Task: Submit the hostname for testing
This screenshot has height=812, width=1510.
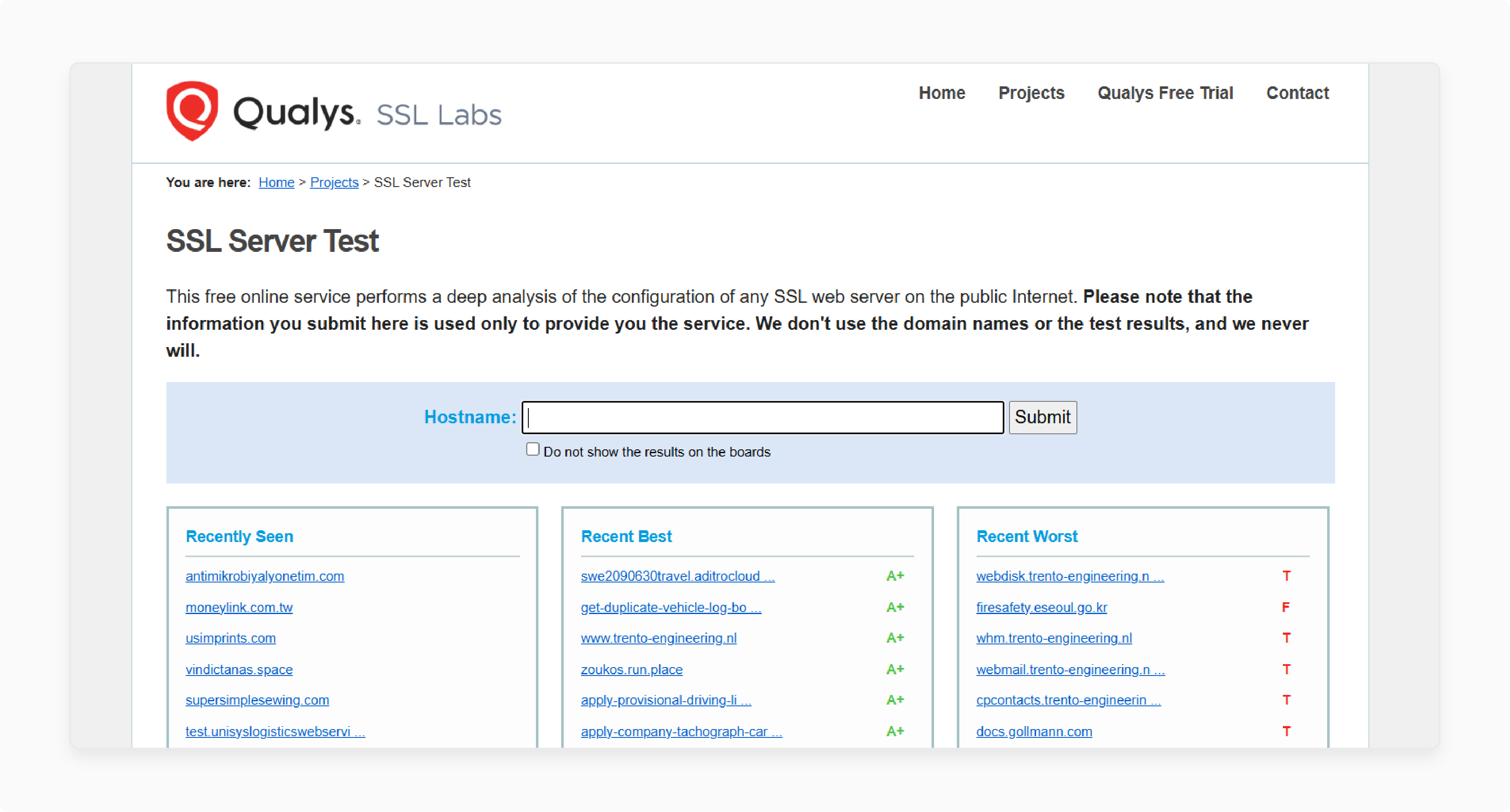Action: 1042,417
